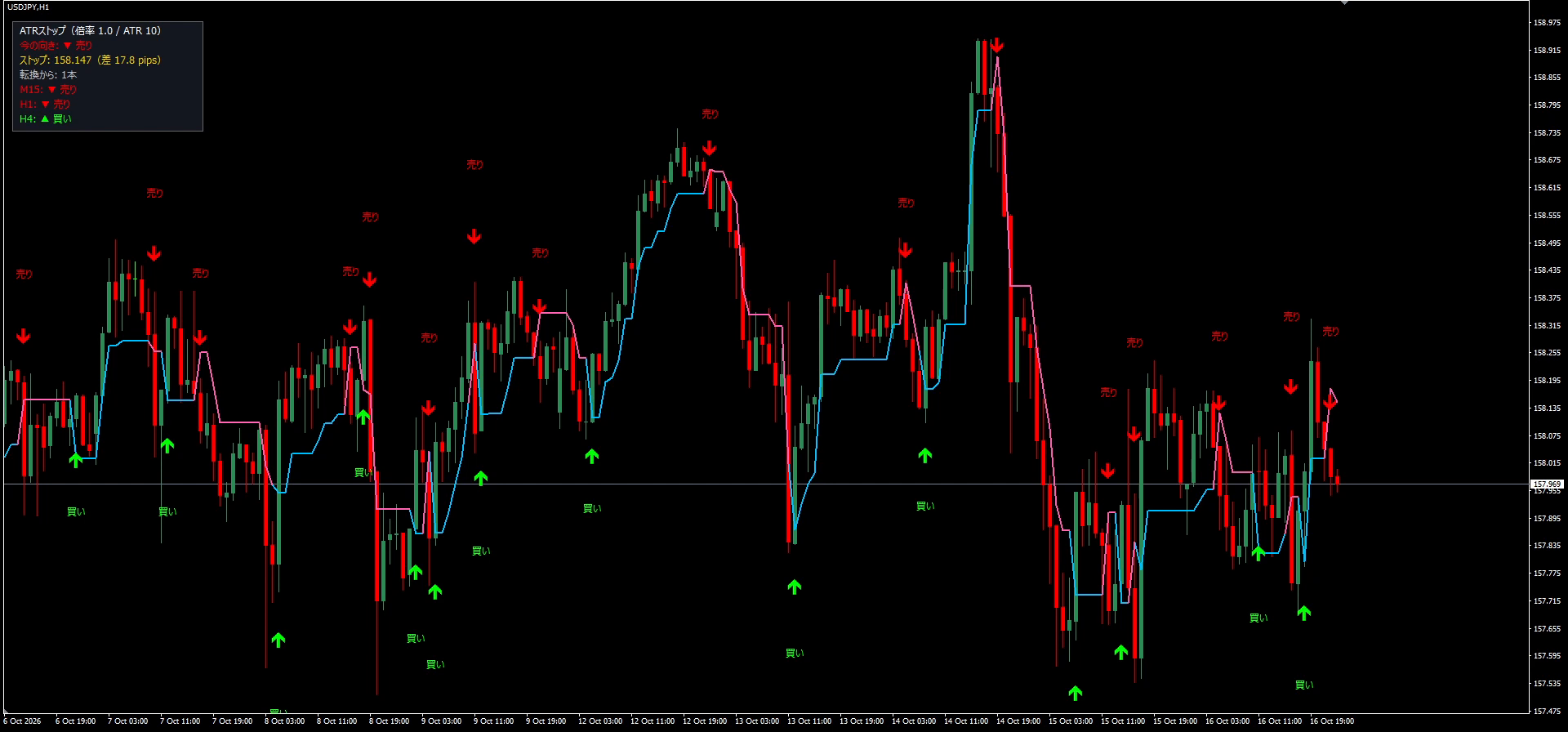The image size is (1568, 732).
Task: Click price scale label 158.915
Action: click(x=1547, y=51)
